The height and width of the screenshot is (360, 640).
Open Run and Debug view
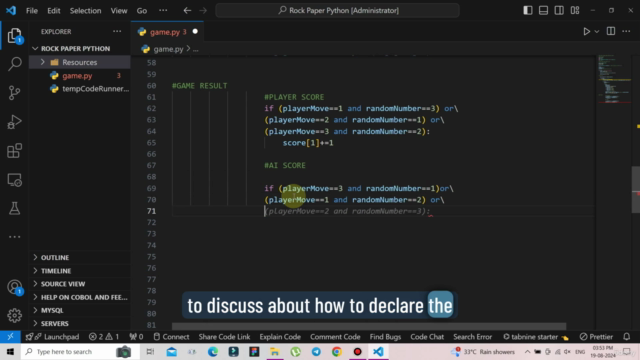coord(14,122)
